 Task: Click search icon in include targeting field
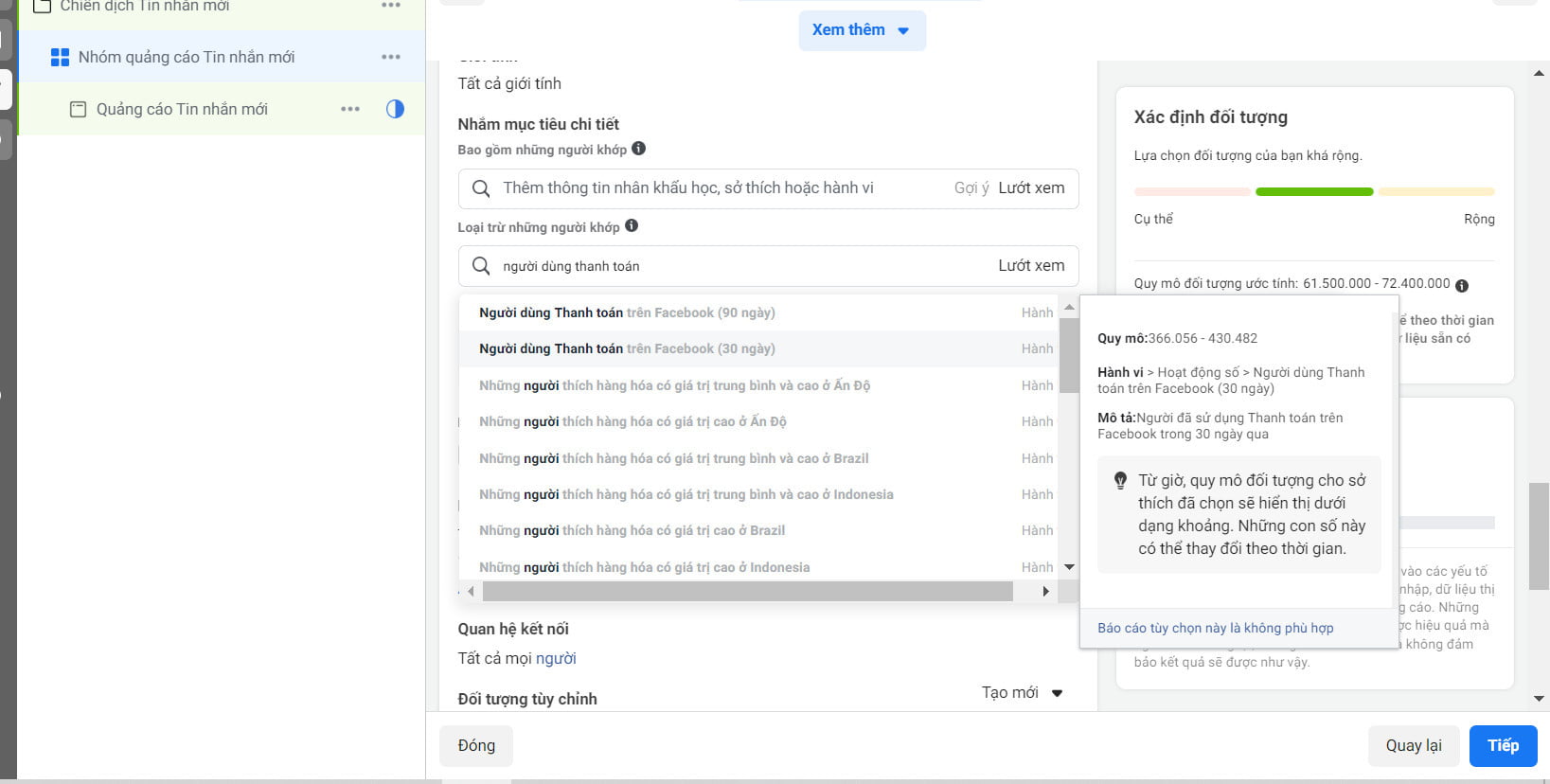481,188
